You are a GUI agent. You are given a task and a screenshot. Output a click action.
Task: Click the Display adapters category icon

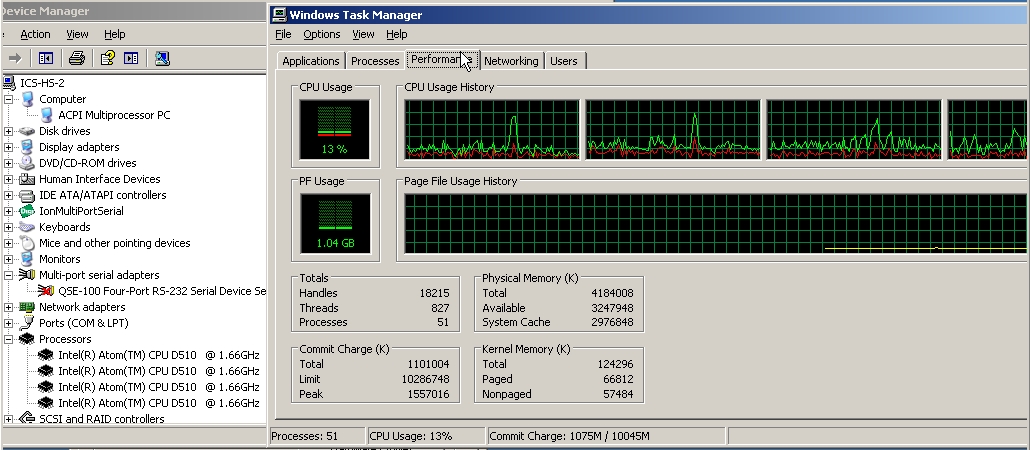click(27, 147)
